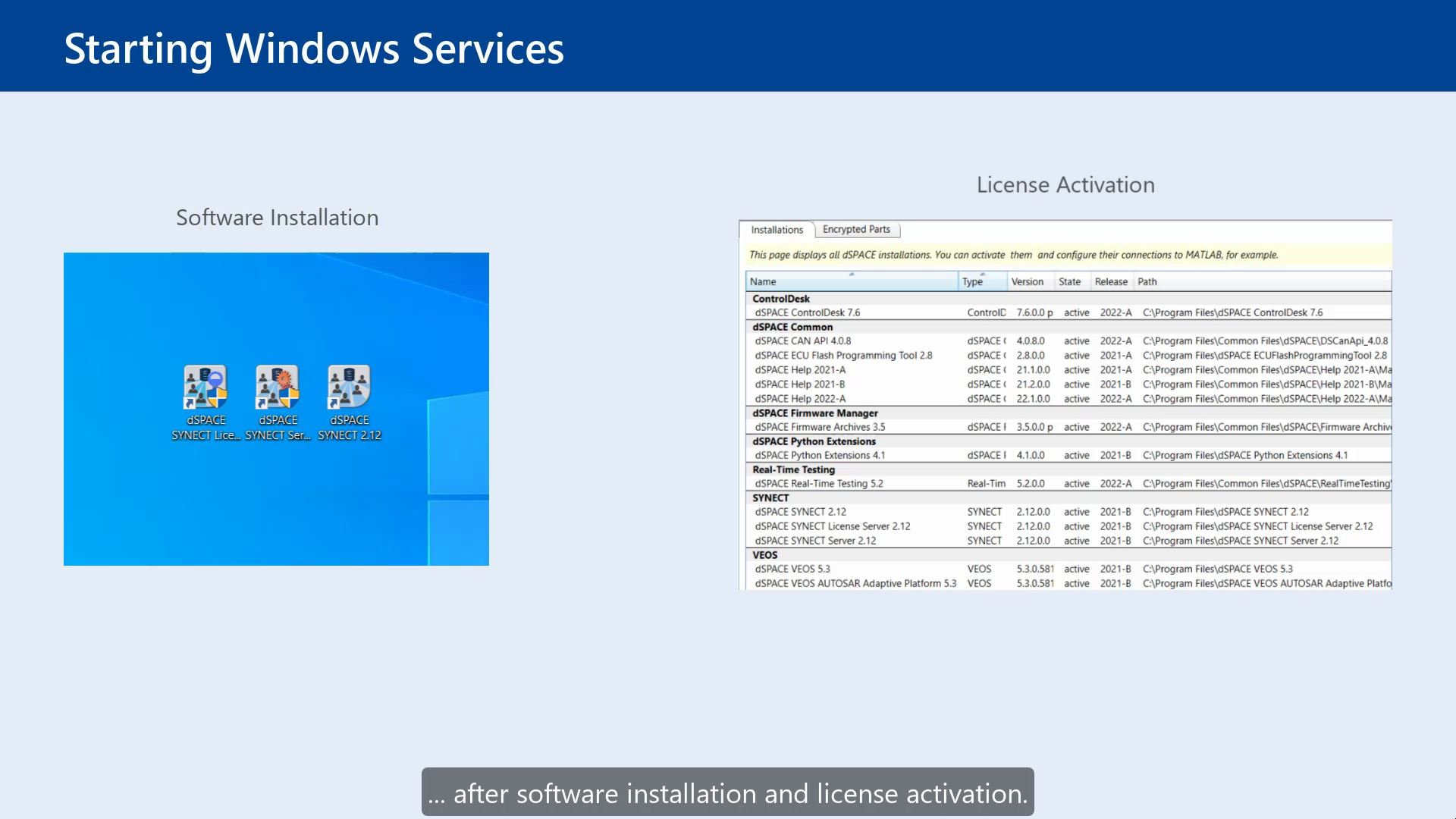This screenshot has width=1456, height=819.
Task: Select the dSPACE Common group header
Action: (1068, 327)
